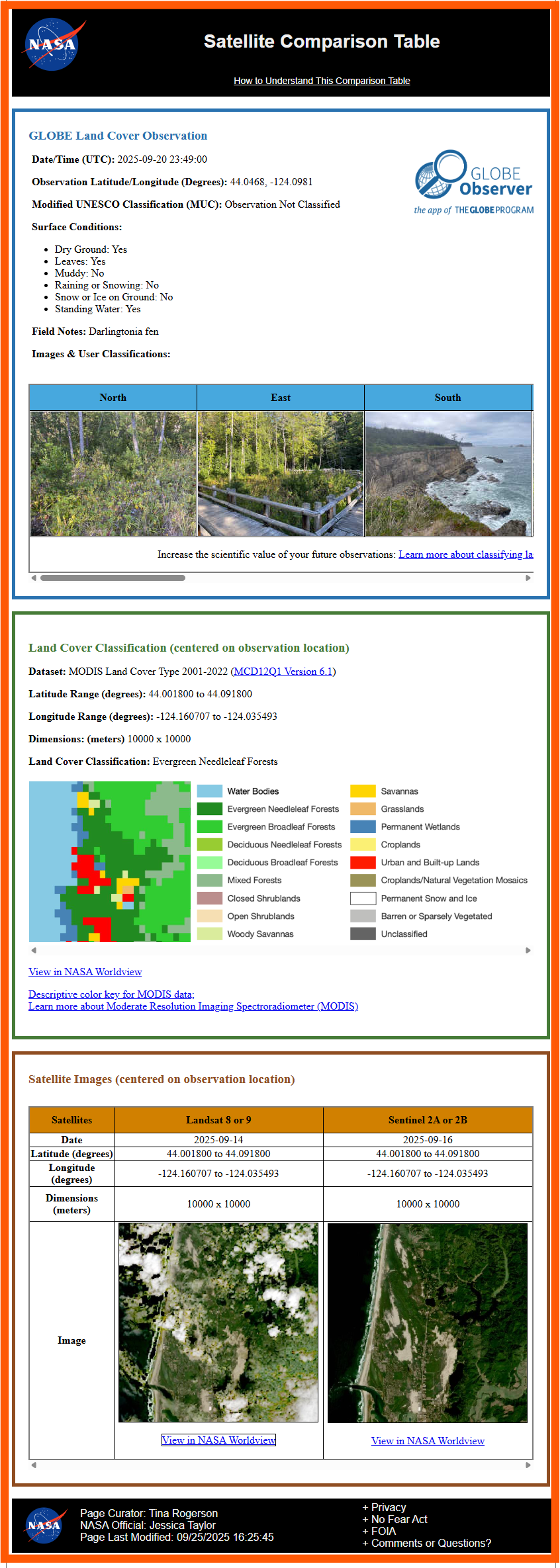Click right scroll arrow below satellite table
This screenshot has width=560, height=1568.
click(528, 1465)
